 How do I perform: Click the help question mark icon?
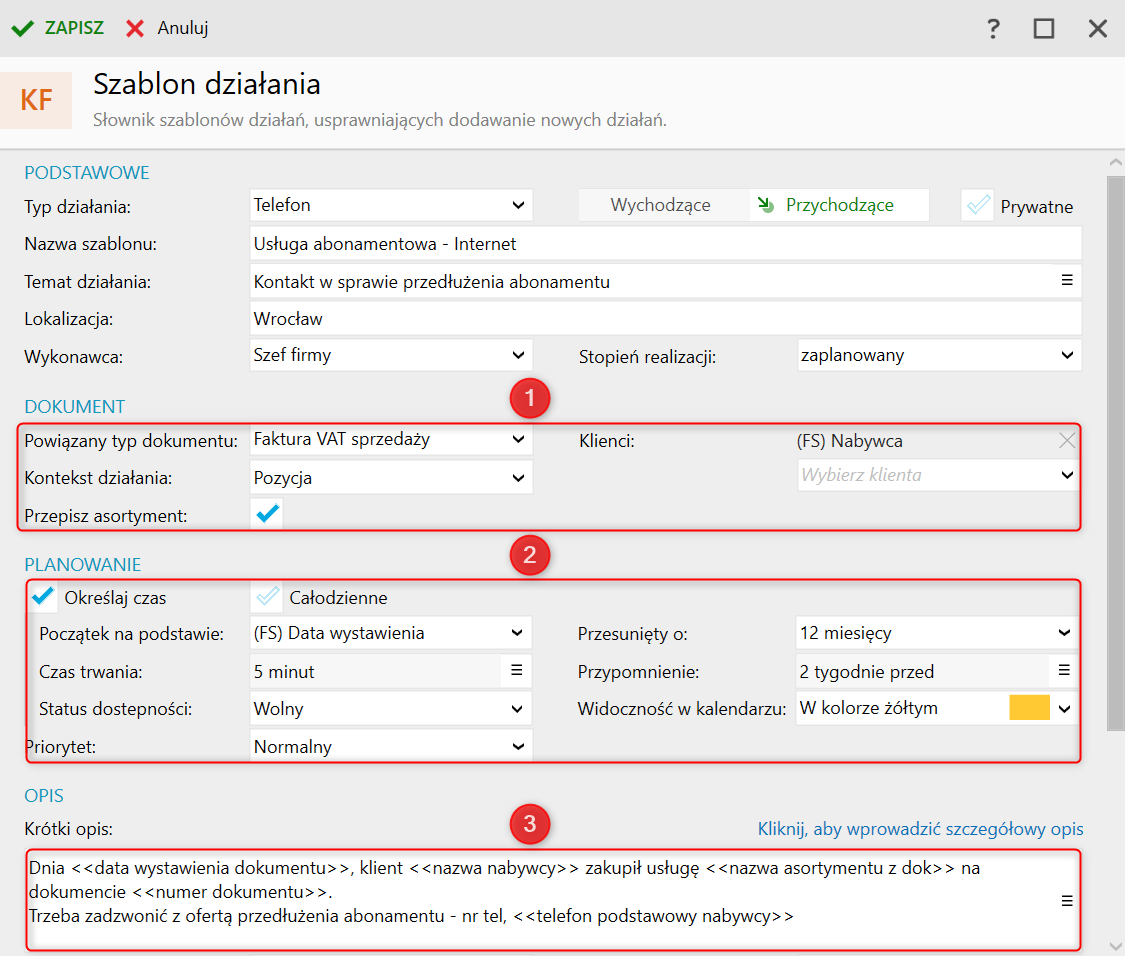click(x=993, y=28)
